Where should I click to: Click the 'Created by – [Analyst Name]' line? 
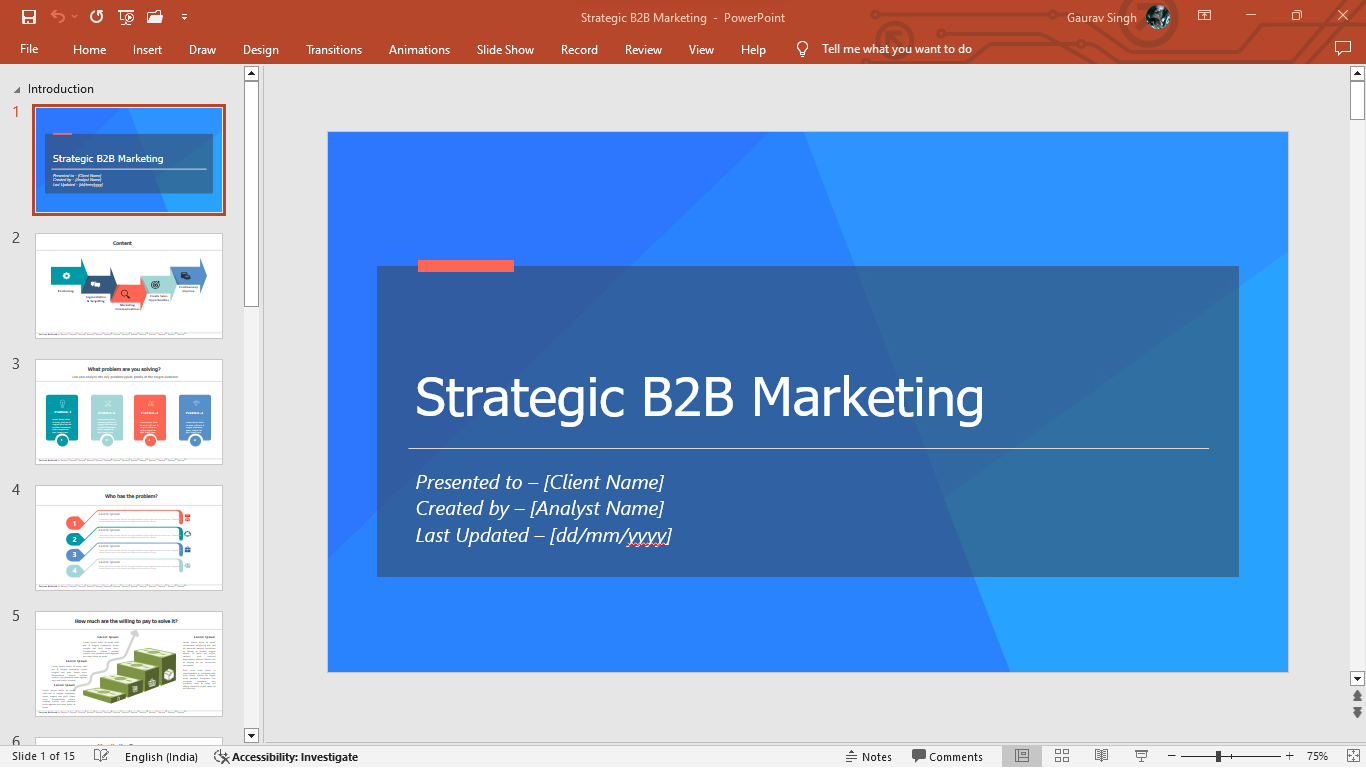point(540,508)
